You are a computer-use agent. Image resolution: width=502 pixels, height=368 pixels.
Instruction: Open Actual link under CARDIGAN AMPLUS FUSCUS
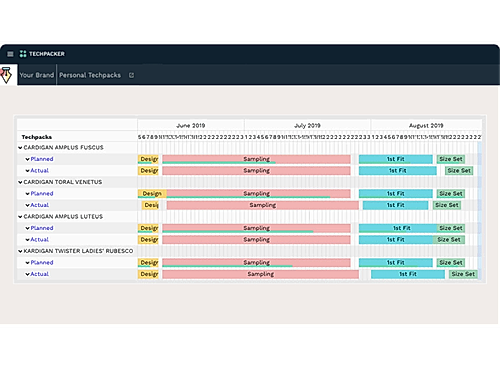40,171
